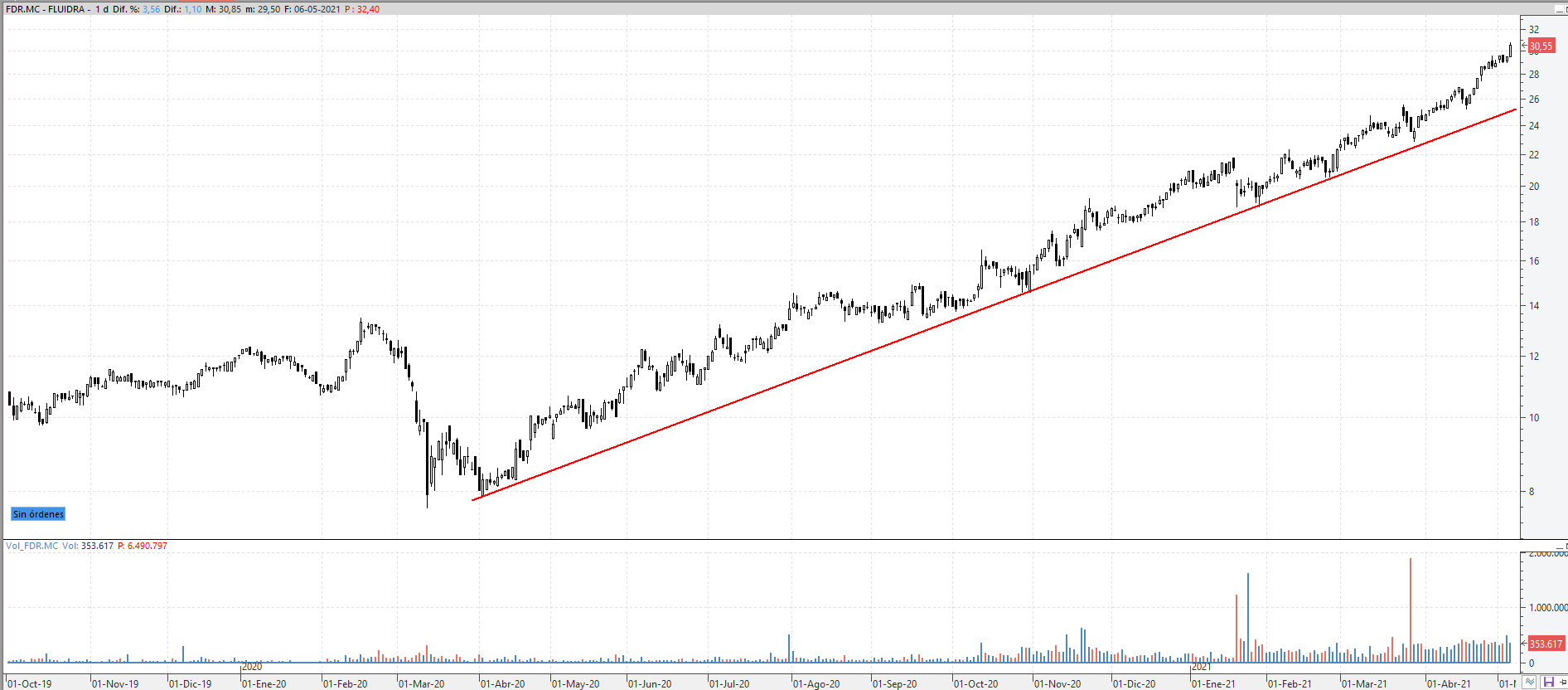This screenshot has width=1568, height=690.
Task: Click the blue 'Sin órdenes' label
Action: click(38, 514)
